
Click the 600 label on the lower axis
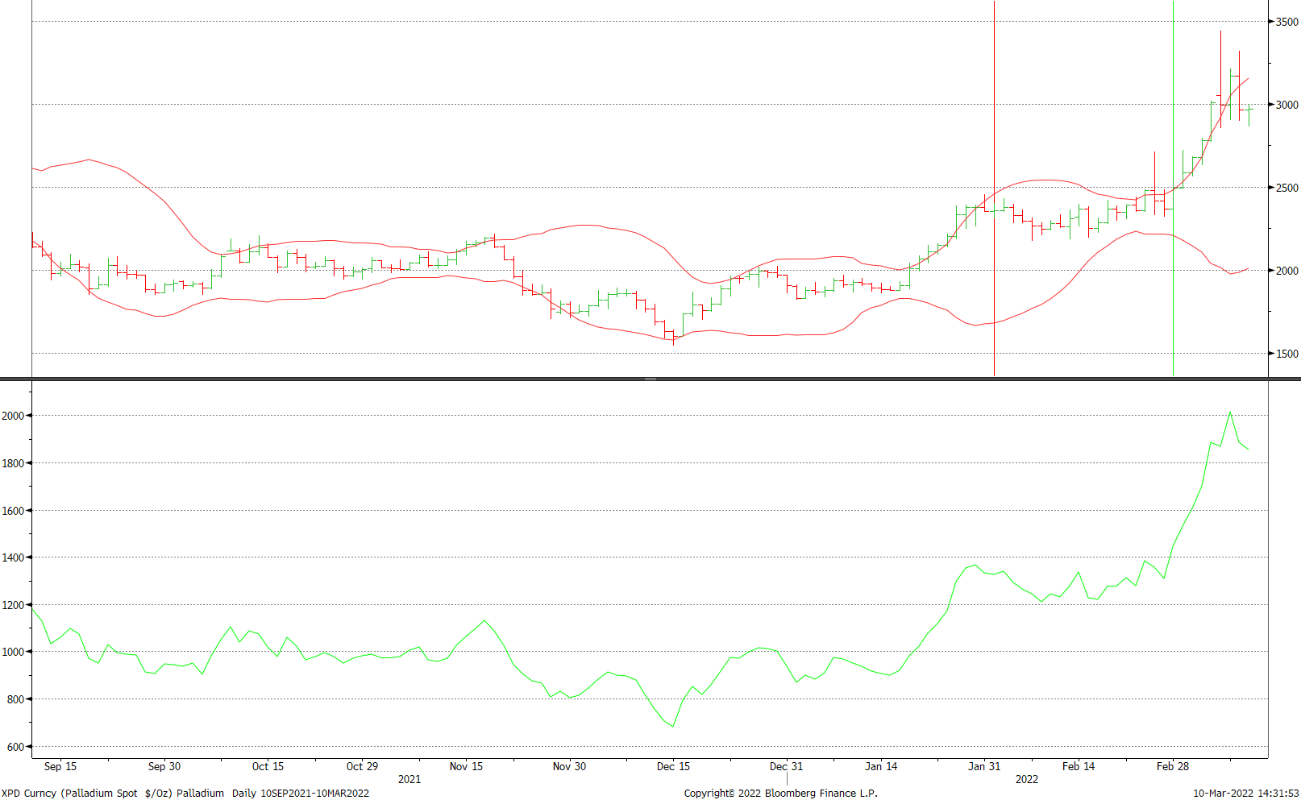[17, 746]
